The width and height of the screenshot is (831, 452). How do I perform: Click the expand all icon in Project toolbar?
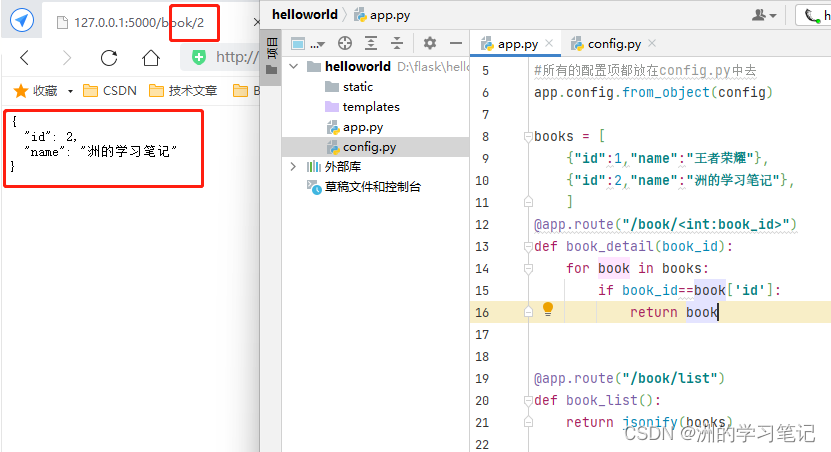pos(371,43)
